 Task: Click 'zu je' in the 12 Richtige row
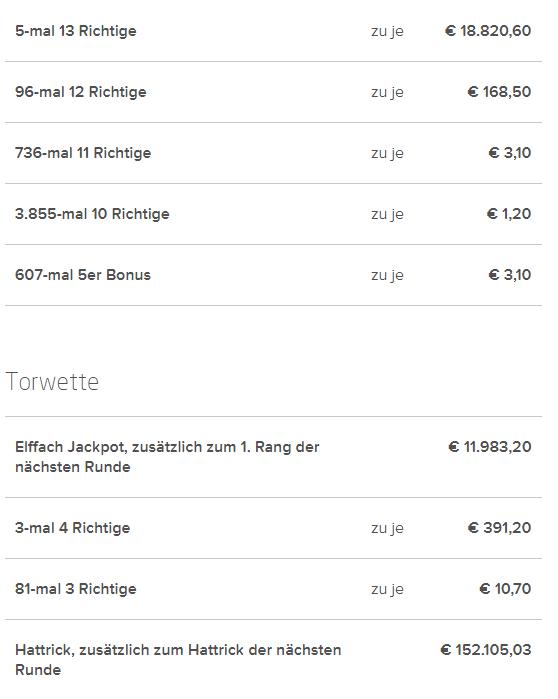(387, 92)
